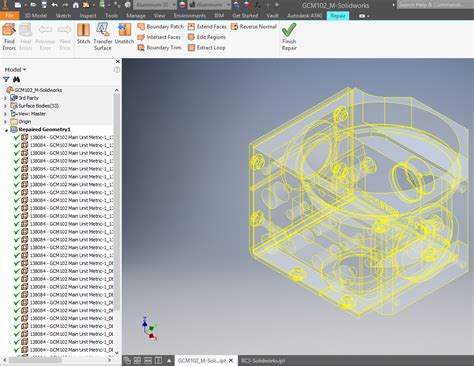Click the Search Help & Commands field

point(435,5)
